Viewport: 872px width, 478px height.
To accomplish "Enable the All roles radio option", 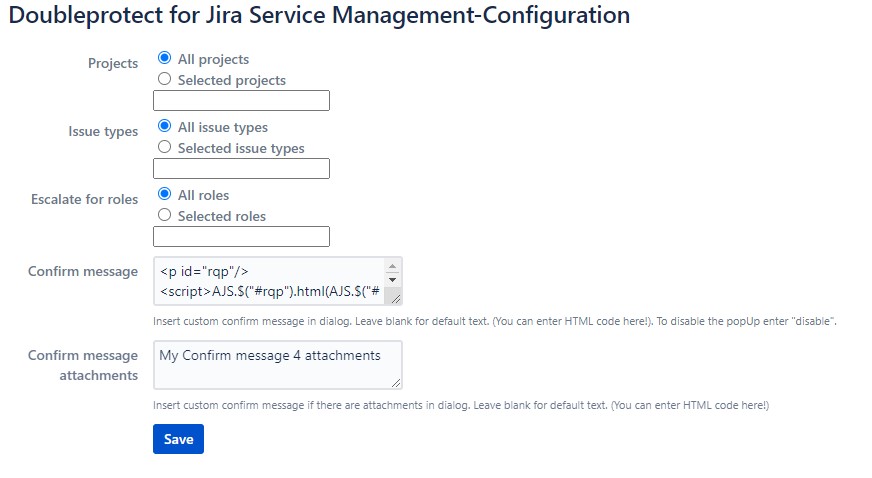I will coord(165,195).
